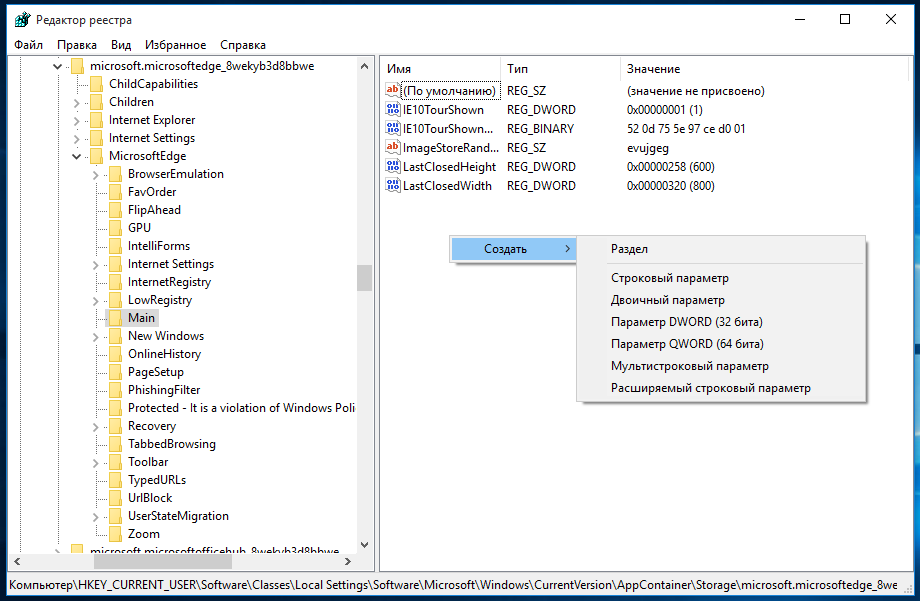Image resolution: width=920 pixels, height=601 pixels.
Task: Expand the BrowserEmulation tree node
Action: tap(96, 174)
